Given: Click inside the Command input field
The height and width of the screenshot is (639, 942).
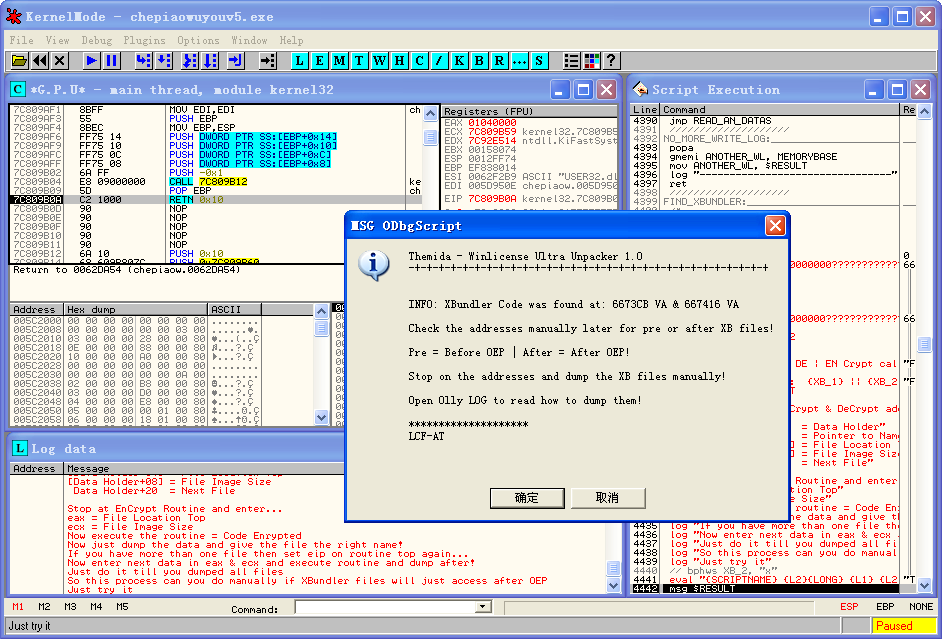Looking at the screenshot, I should pos(385,607).
